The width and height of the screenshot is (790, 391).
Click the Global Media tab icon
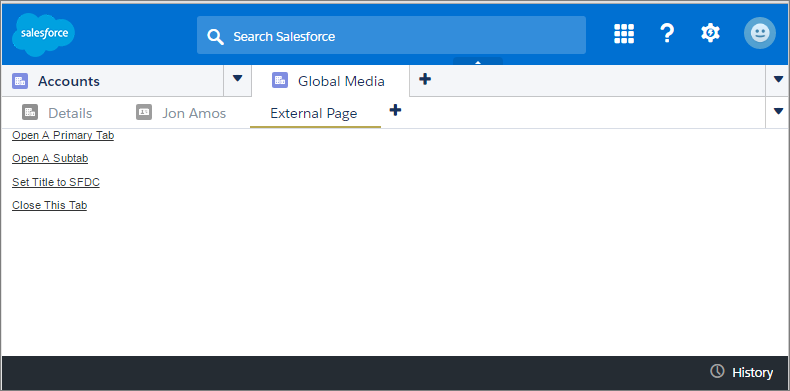tap(280, 80)
